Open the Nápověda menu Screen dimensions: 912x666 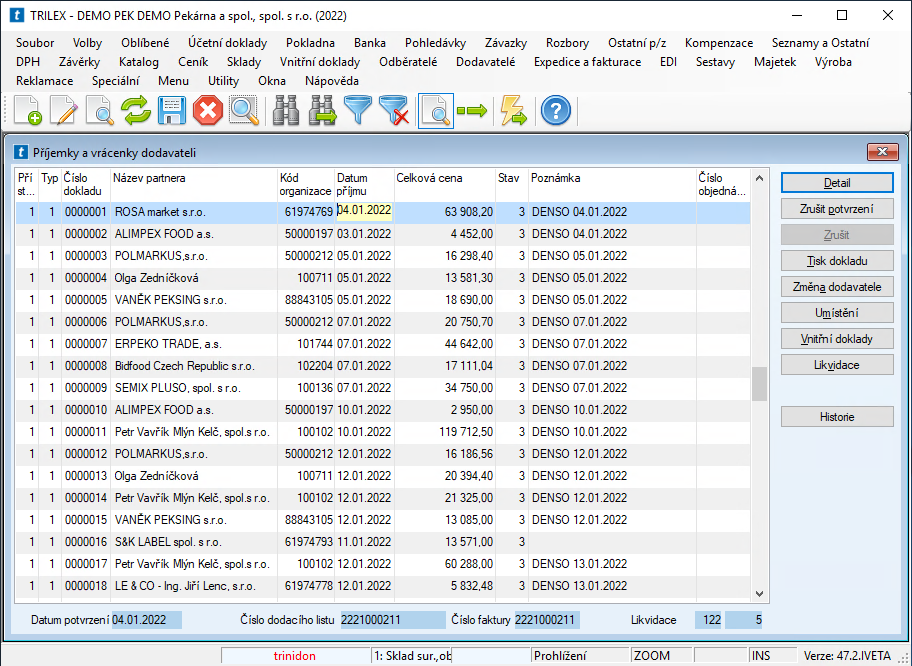[332, 81]
